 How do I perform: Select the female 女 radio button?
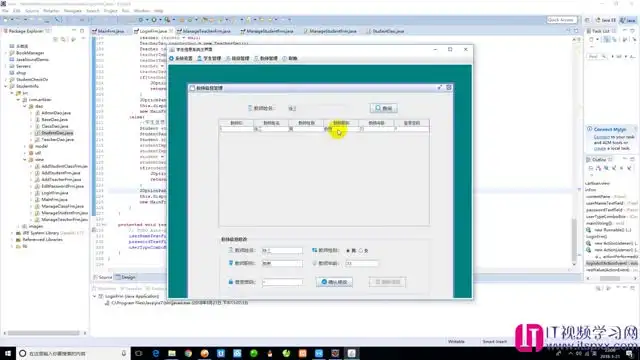point(361,251)
